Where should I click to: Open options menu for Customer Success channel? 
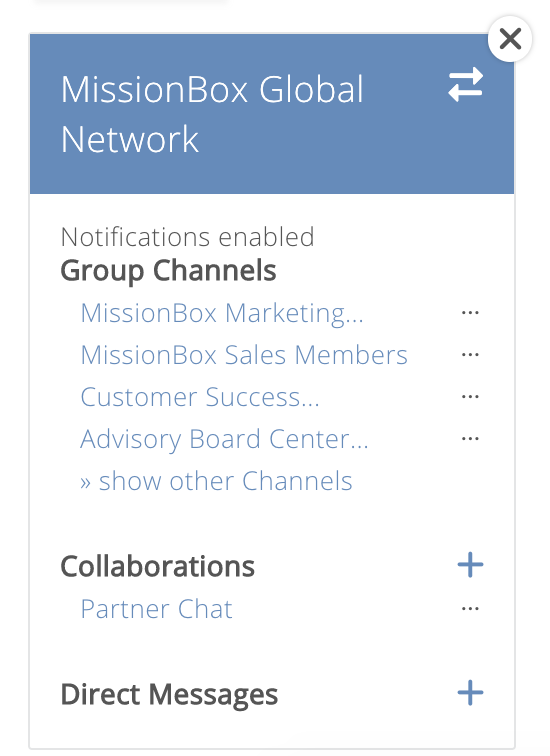coord(470,397)
